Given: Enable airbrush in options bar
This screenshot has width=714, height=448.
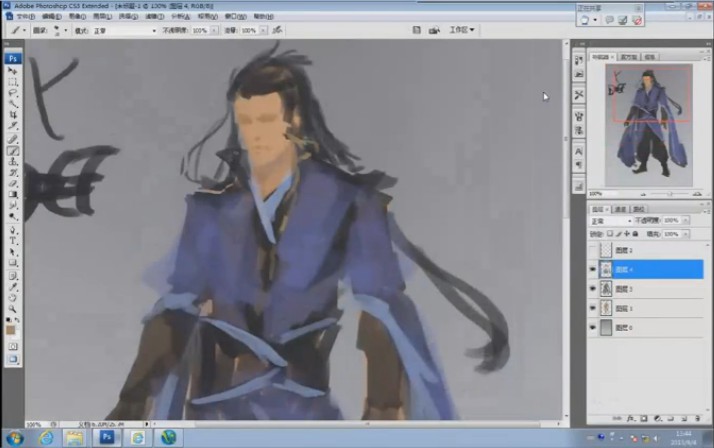Looking at the screenshot, I should (x=277, y=30).
